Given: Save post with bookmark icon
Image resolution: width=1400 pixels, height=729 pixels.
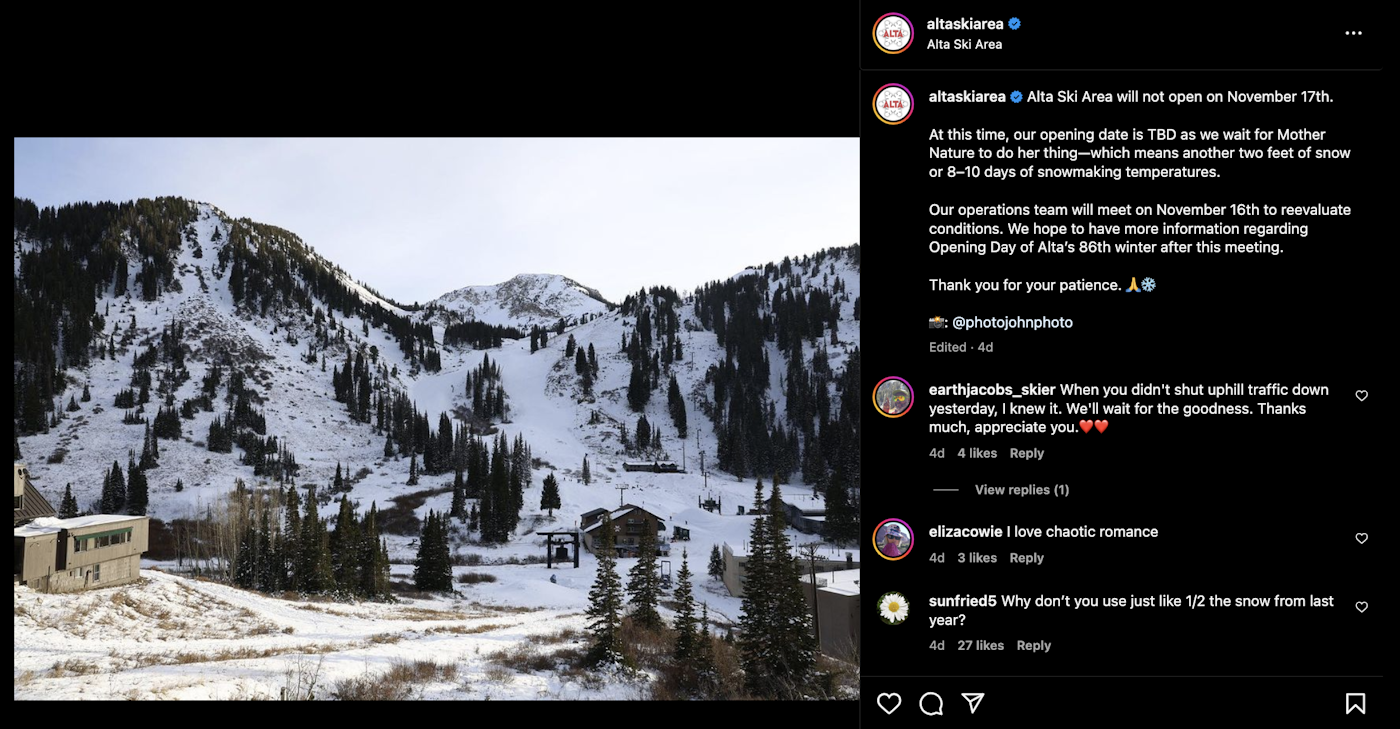Looking at the screenshot, I should click(x=1355, y=704).
